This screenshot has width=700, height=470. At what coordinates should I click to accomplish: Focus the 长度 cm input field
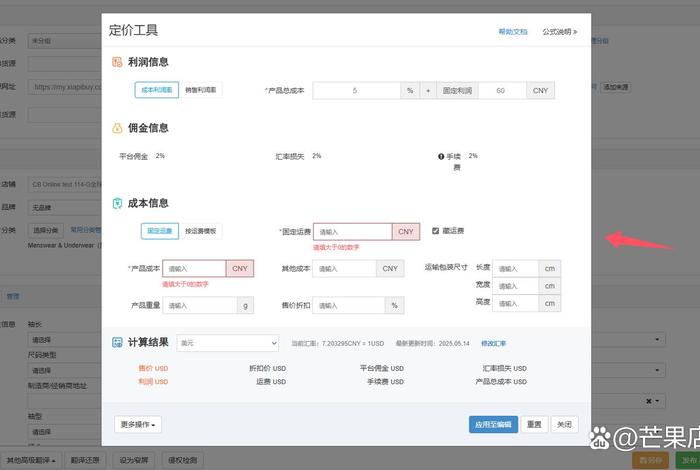point(516,269)
